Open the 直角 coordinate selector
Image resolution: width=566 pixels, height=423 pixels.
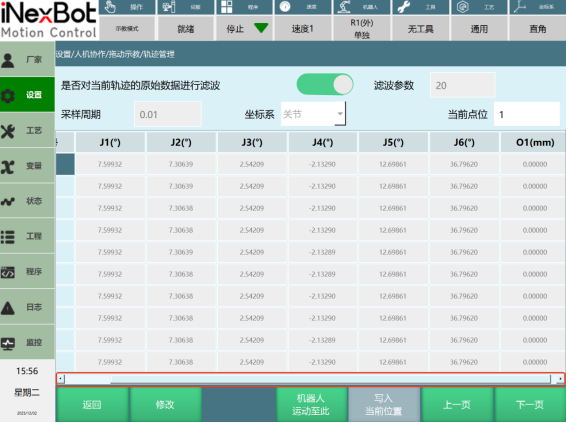pyautogui.click(x=537, y=29)
